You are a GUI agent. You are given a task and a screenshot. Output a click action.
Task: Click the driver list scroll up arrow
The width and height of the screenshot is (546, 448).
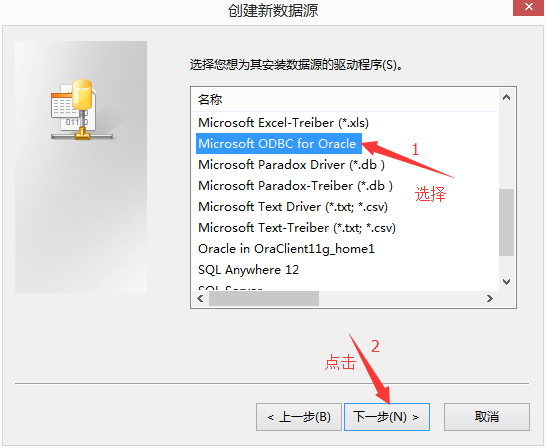(x=506, y=97)
